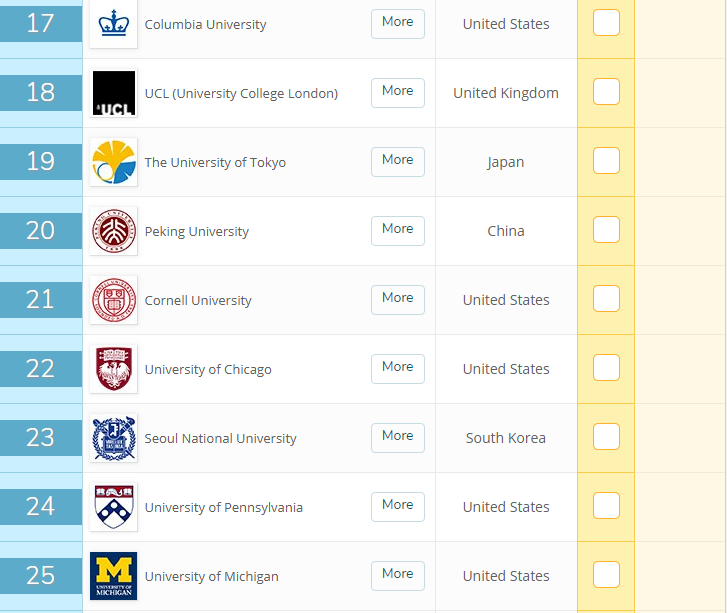Click the University of Tokyo ginkgo logo
727x613 pixels.
[113, 162]
